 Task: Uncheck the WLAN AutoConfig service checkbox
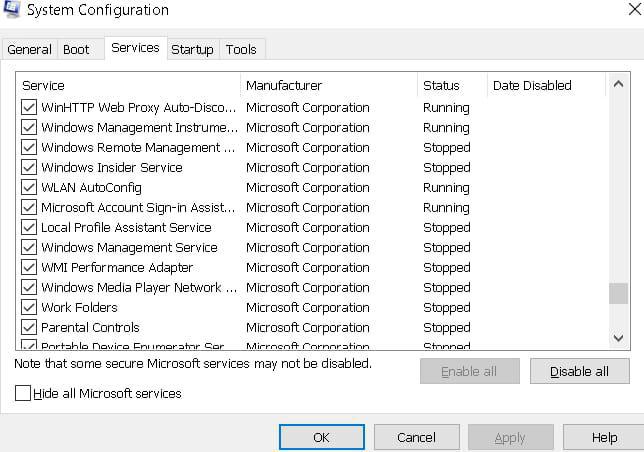(29, 188)
